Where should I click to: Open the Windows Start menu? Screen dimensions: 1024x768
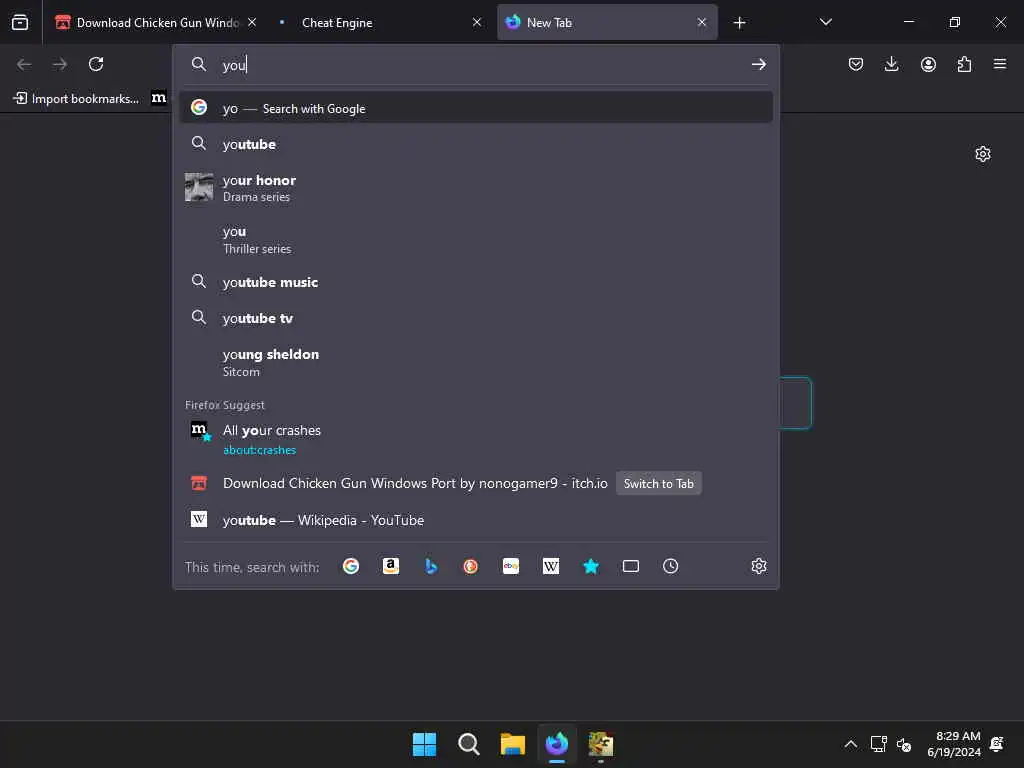[x=424, y=744]
